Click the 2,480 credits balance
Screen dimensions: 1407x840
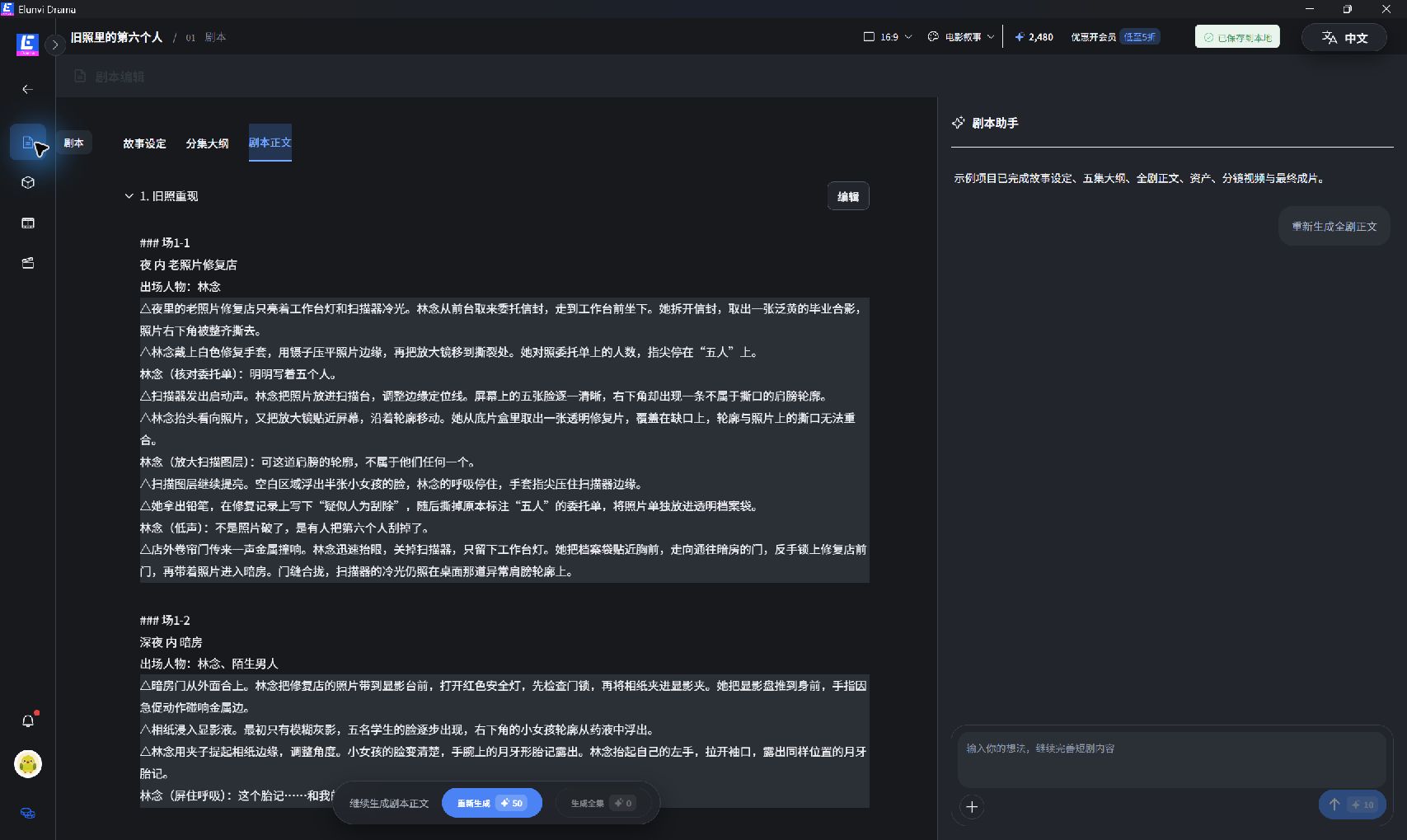point(1034,37)
